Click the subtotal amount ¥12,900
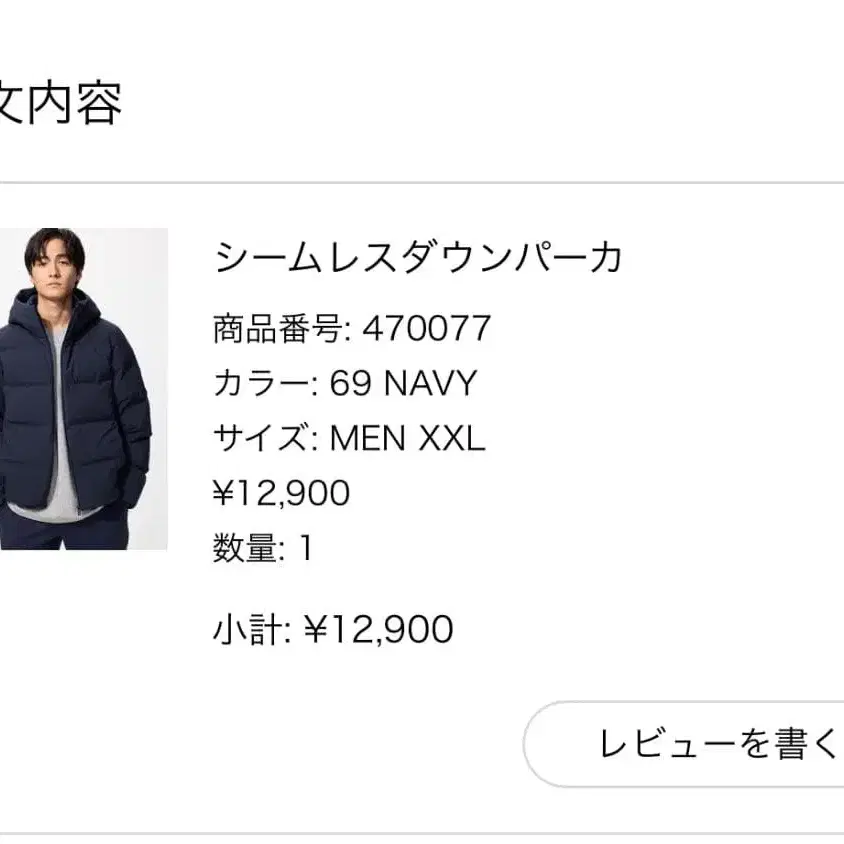Image resolution: width=844 pixels, height=844 pixels. click(x=378, y=629)
